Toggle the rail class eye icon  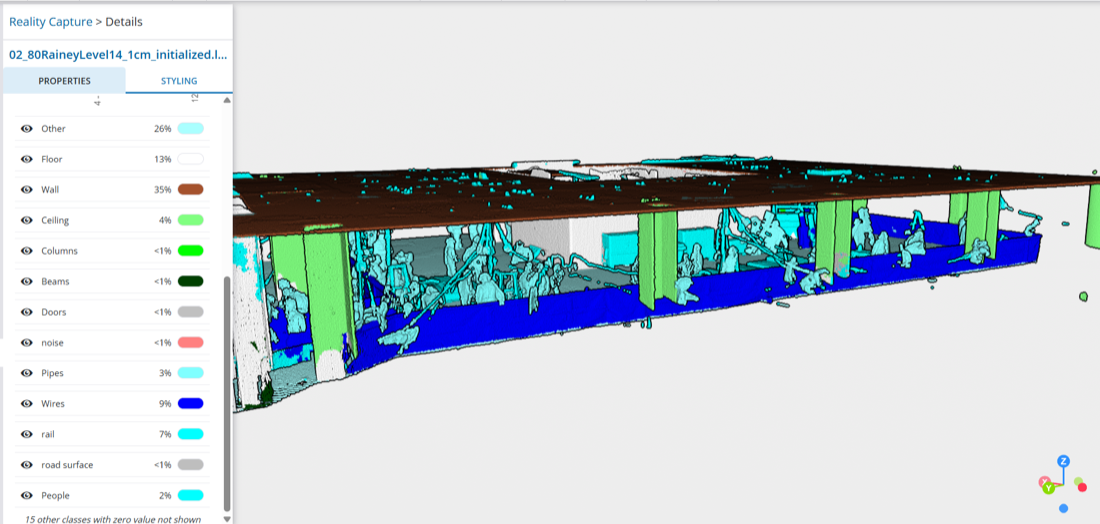[27, 434]
